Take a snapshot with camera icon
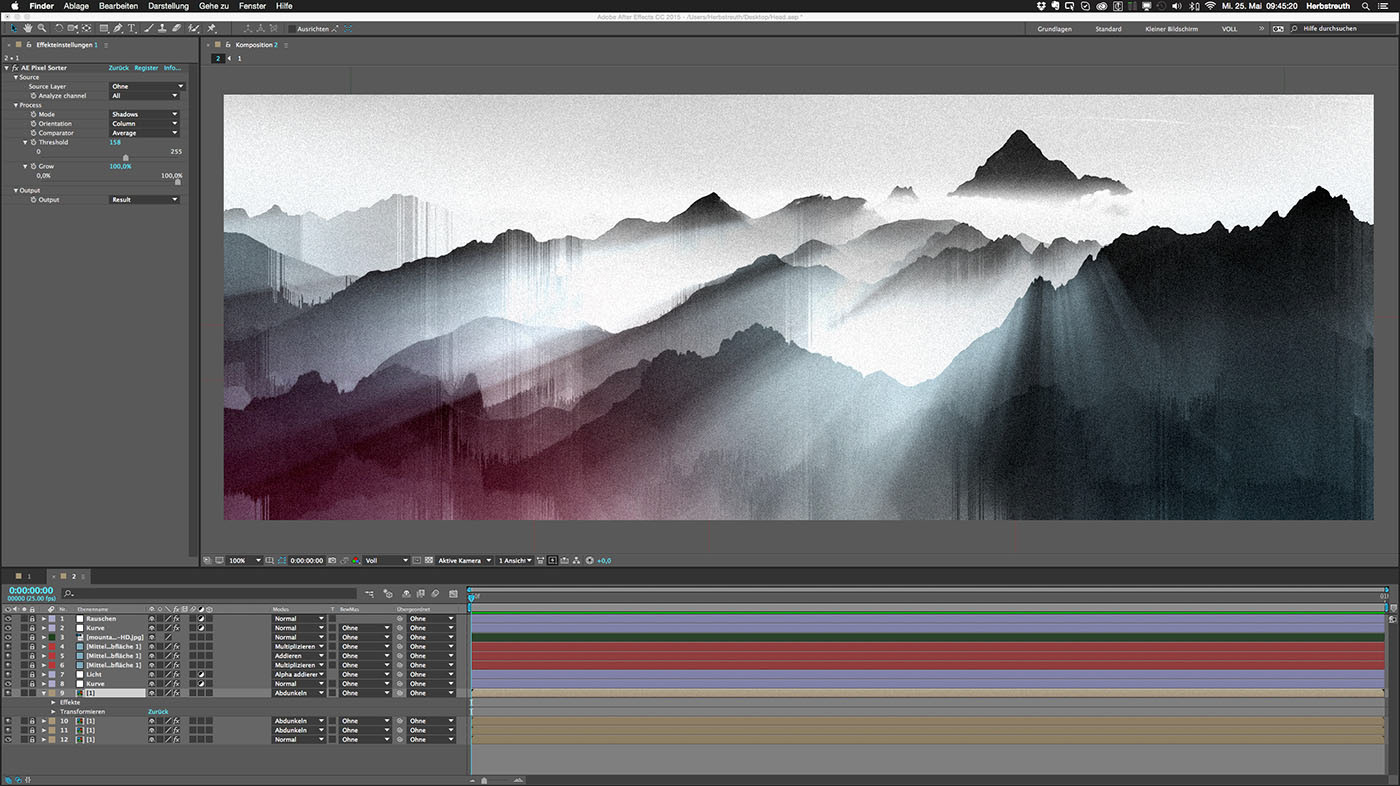Viewport: 1400px width, 786px height. [x=332, y=560]
